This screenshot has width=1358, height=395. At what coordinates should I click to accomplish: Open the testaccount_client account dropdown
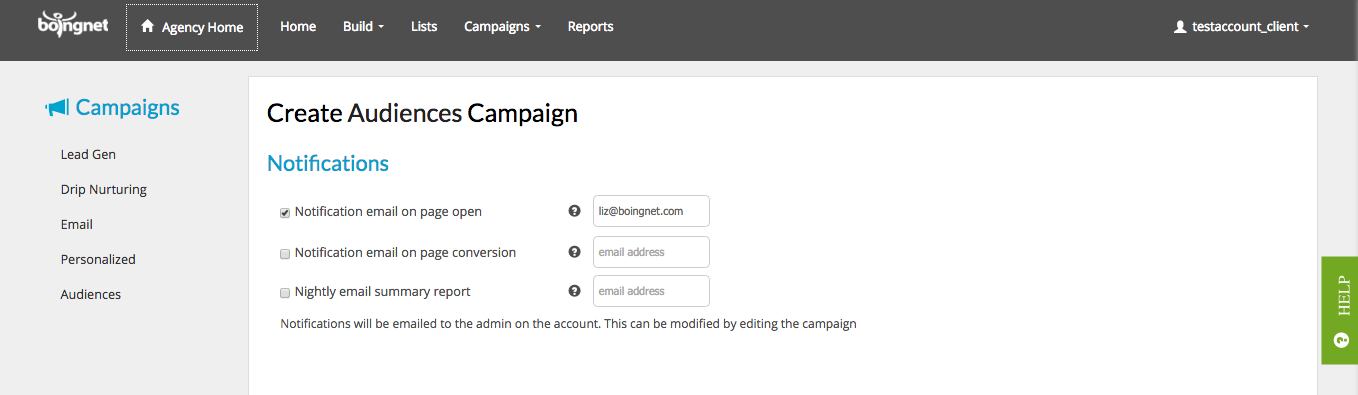point(1241,27)
